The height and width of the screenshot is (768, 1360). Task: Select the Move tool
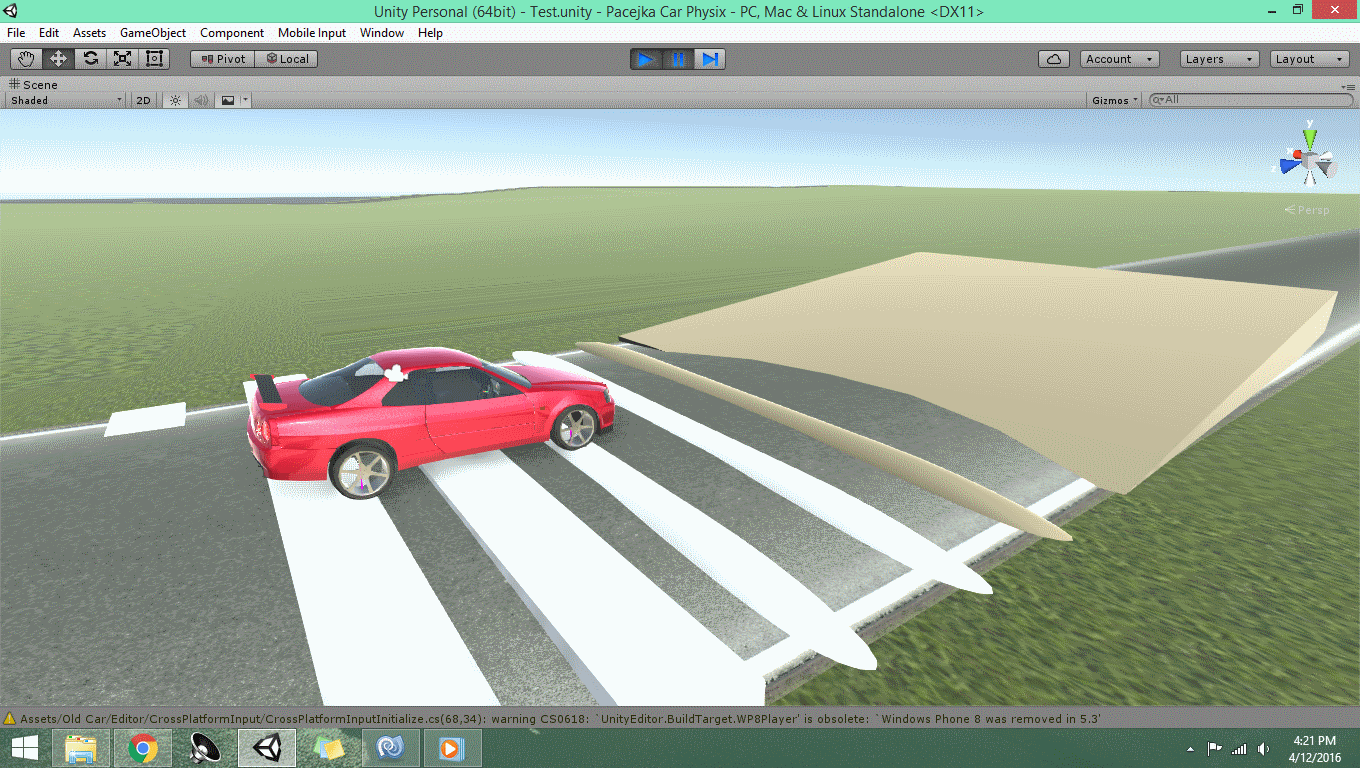[58, 59]
